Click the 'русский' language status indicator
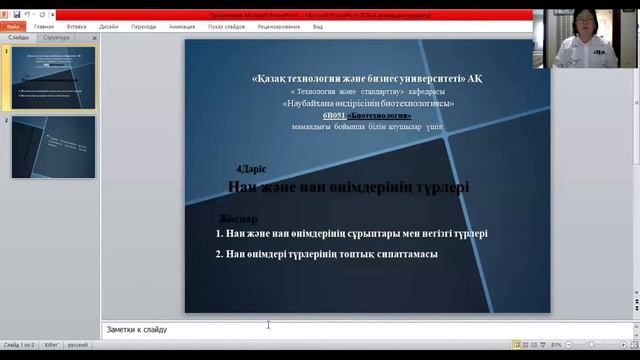The image size is (640, 360). (x=78, y=345)
